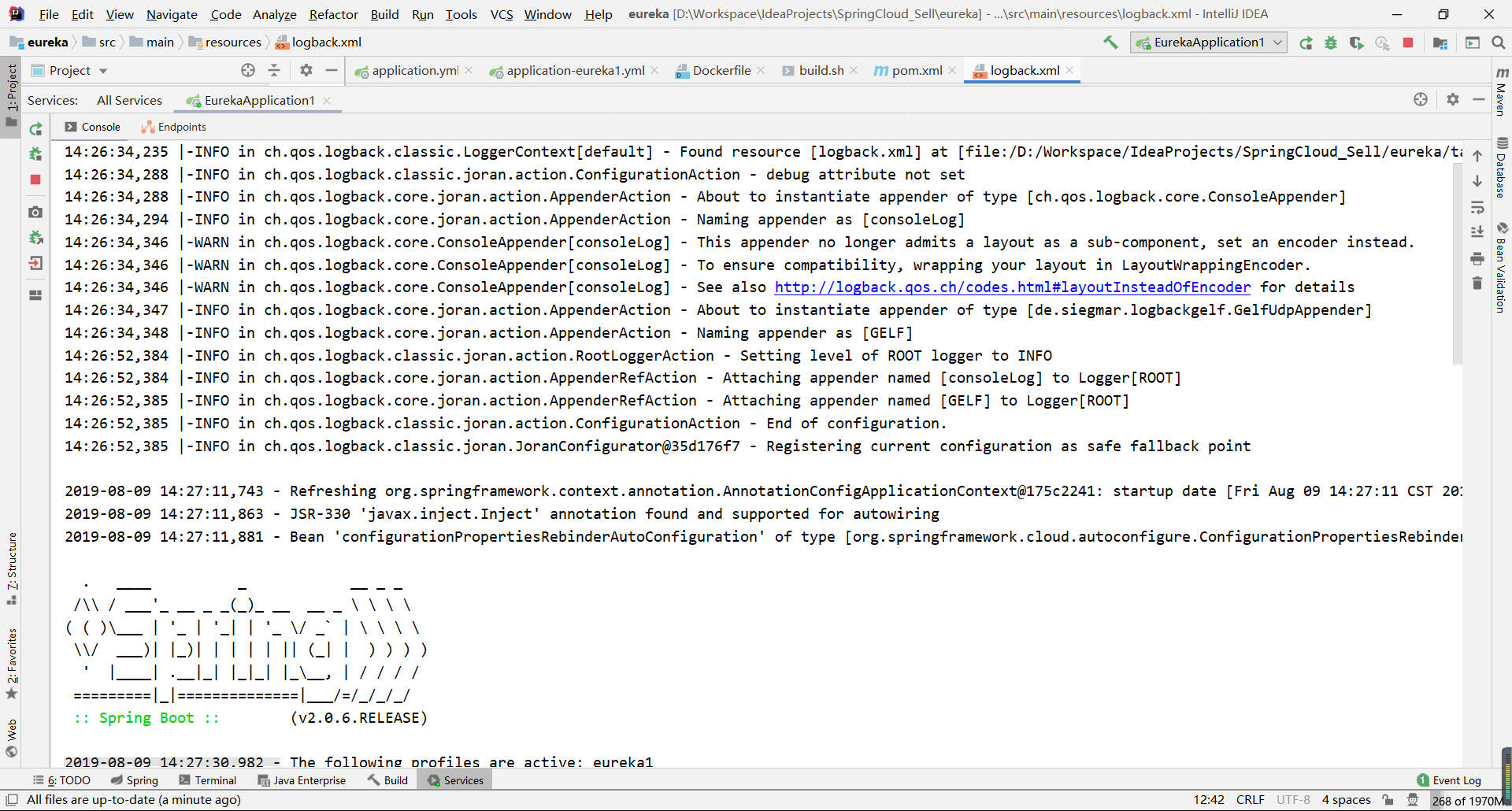Click console down arrow to next stack trace
Image resolution: width=1512 pixels, height=811 pixels.
click(x=1477, y=181)
